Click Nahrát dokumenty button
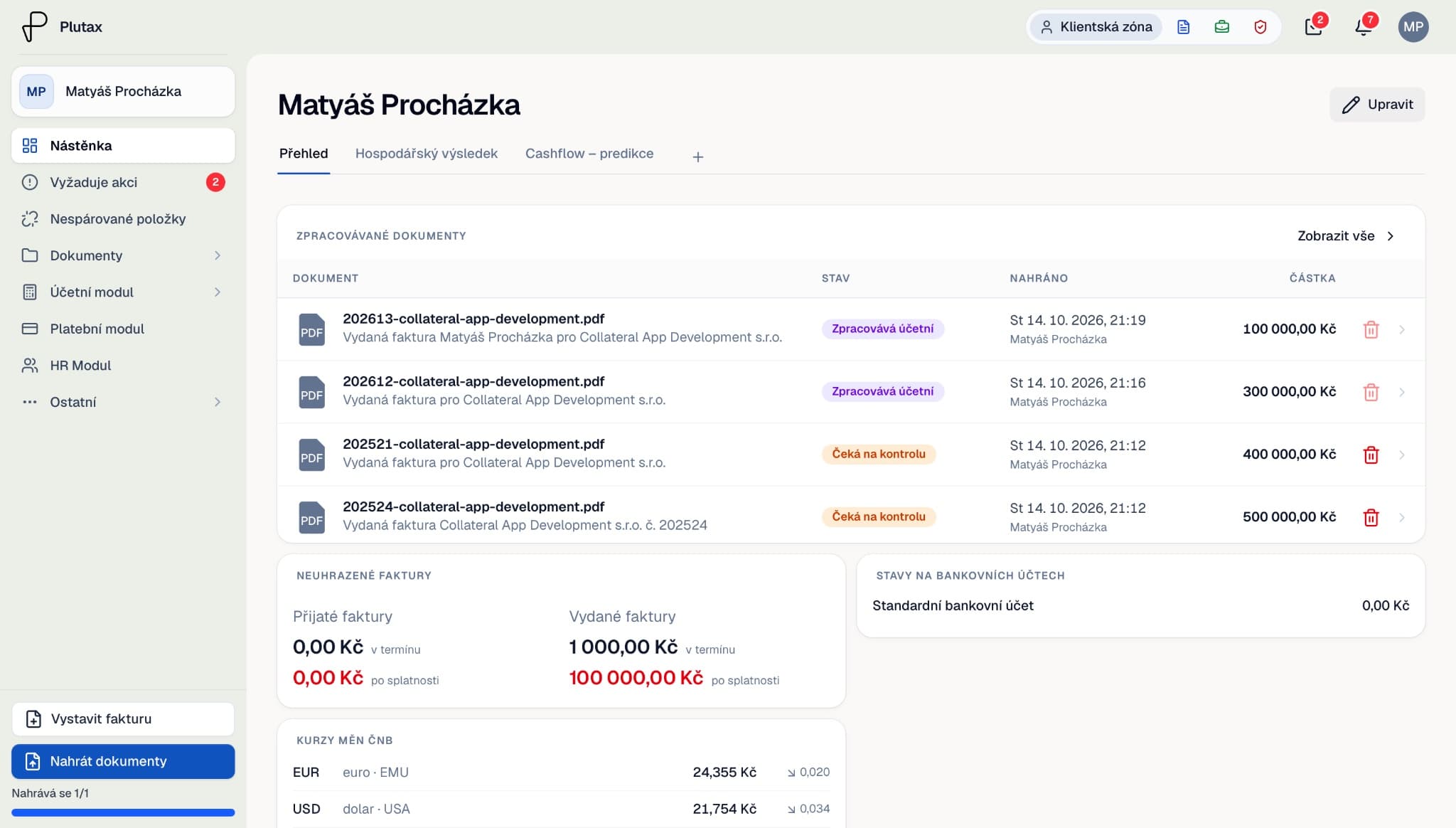 pos(123,761)
